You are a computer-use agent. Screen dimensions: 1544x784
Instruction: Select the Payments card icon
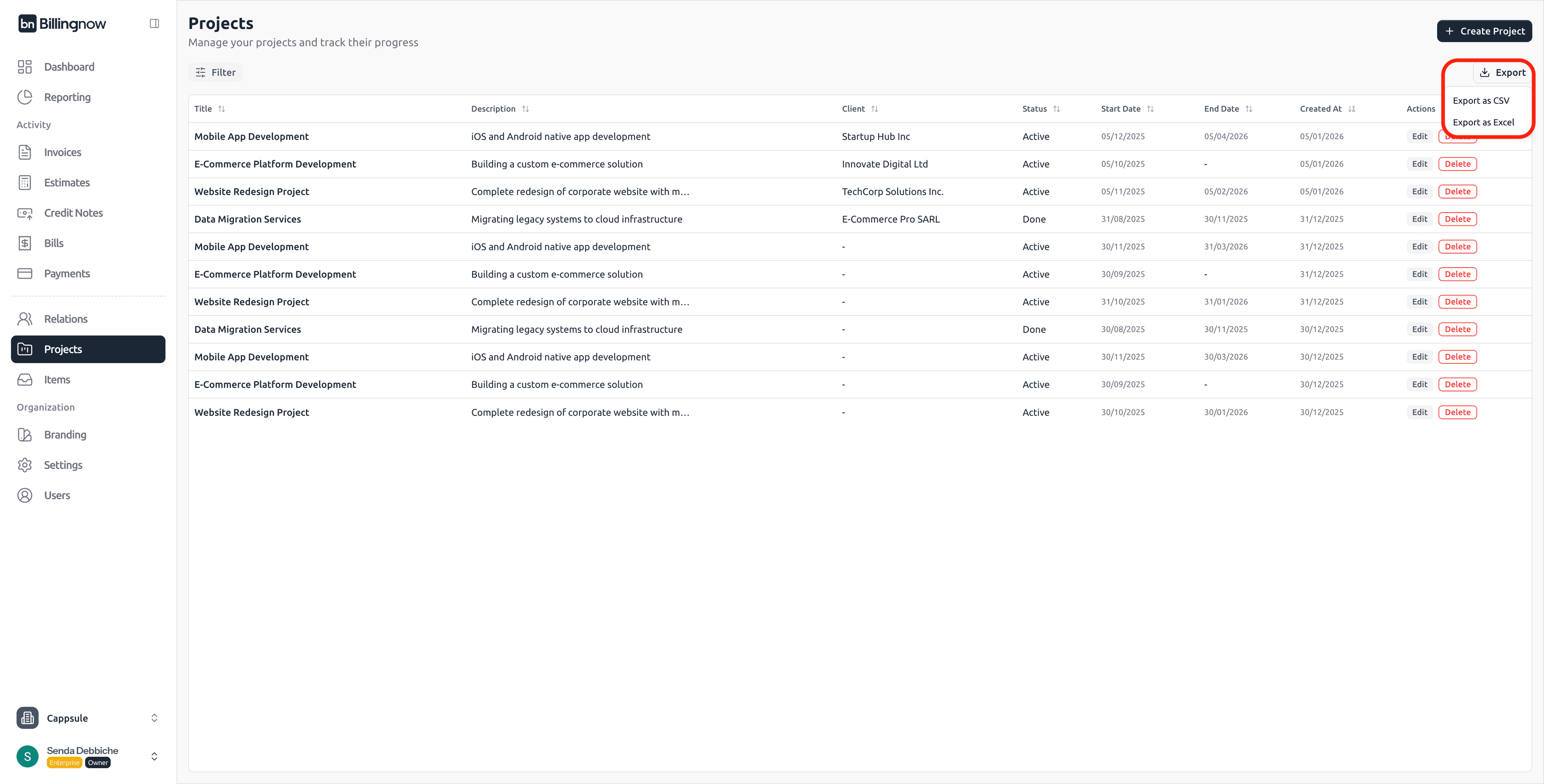click(25, 273)
